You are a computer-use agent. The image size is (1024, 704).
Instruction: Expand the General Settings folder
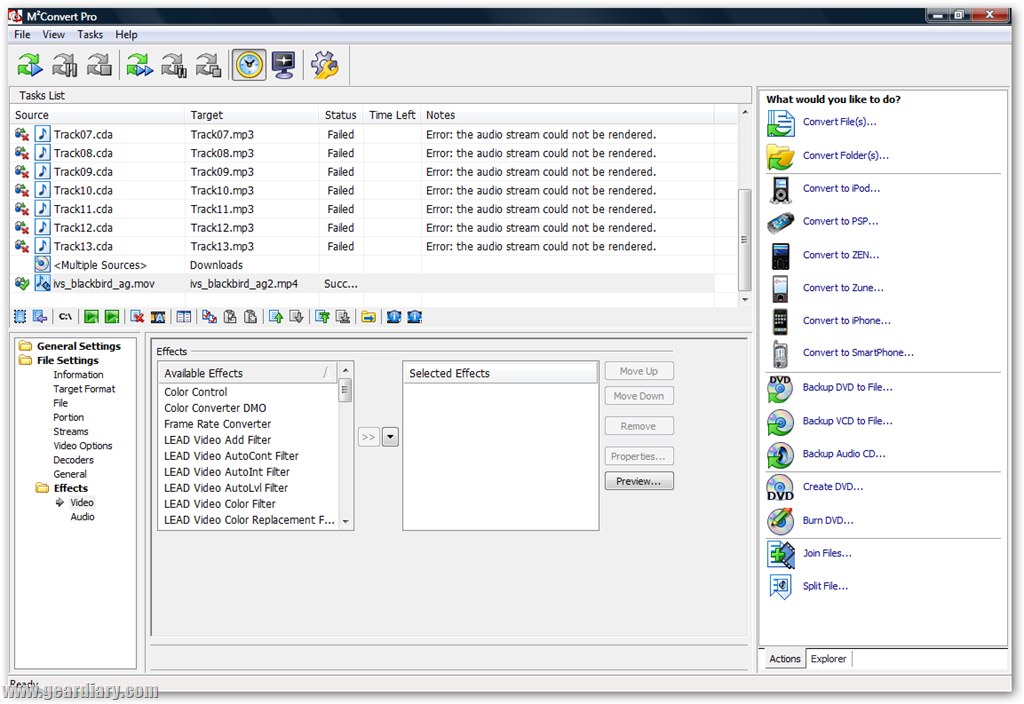click(x=25, y=345)
